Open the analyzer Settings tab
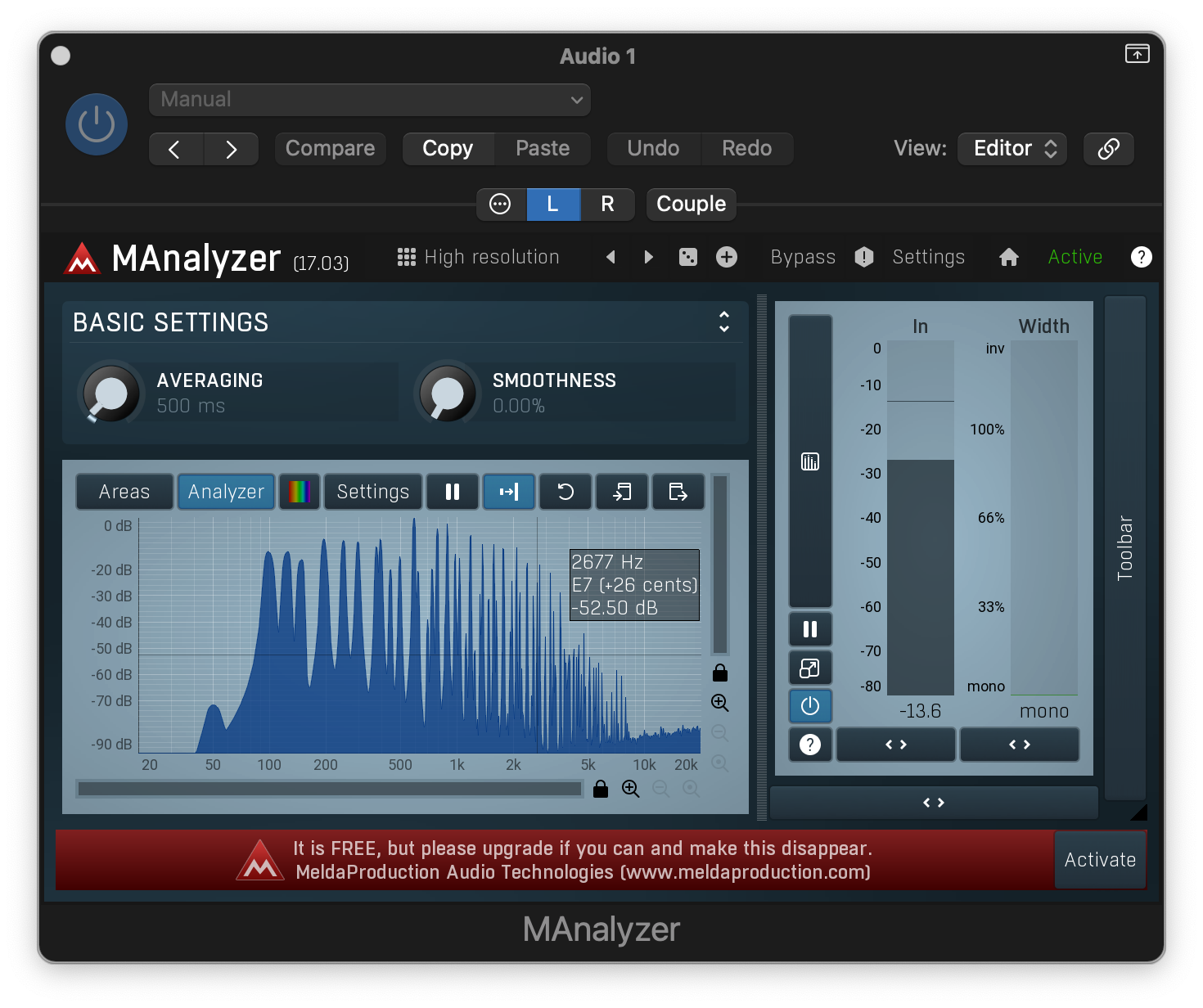Screen dimensions: 1203x1008 (373, 492)
